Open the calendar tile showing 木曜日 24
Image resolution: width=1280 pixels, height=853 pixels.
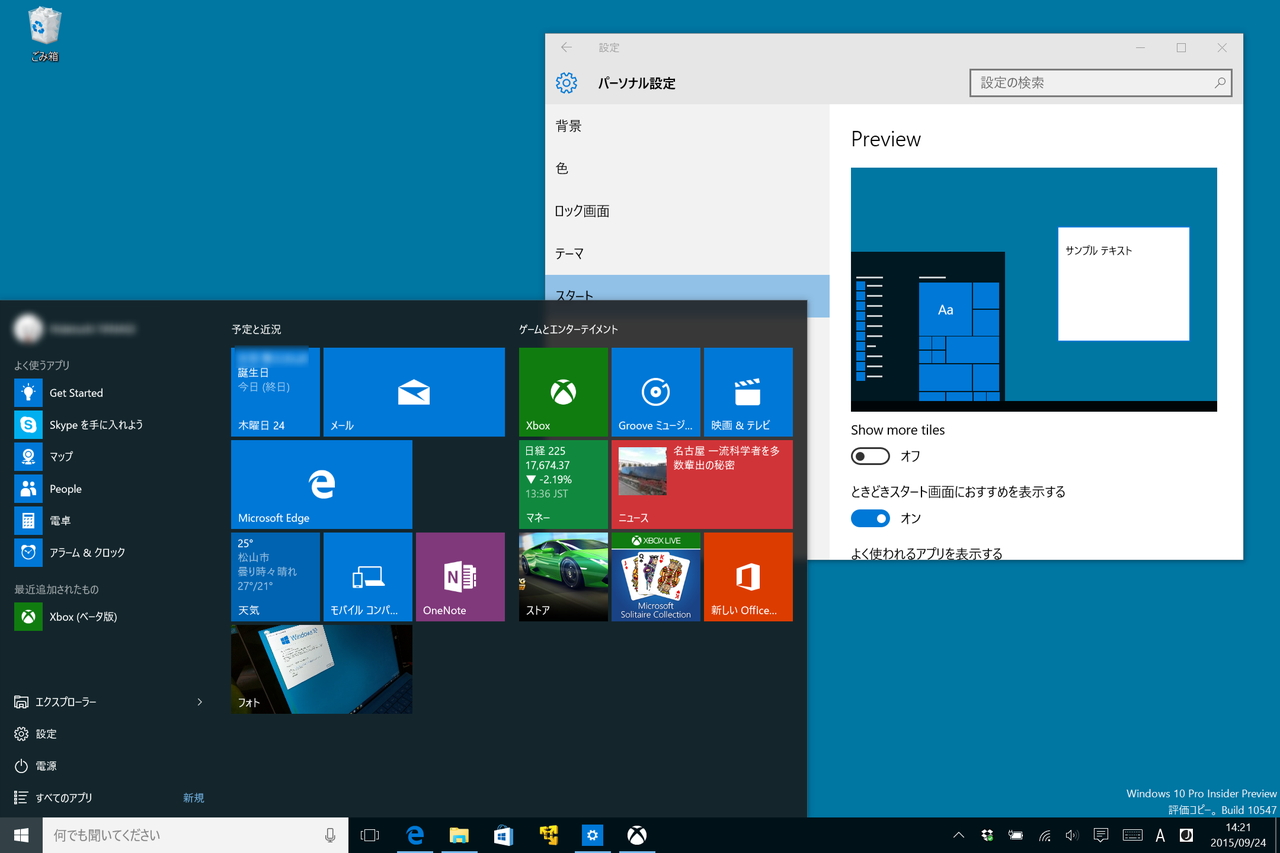275,392
